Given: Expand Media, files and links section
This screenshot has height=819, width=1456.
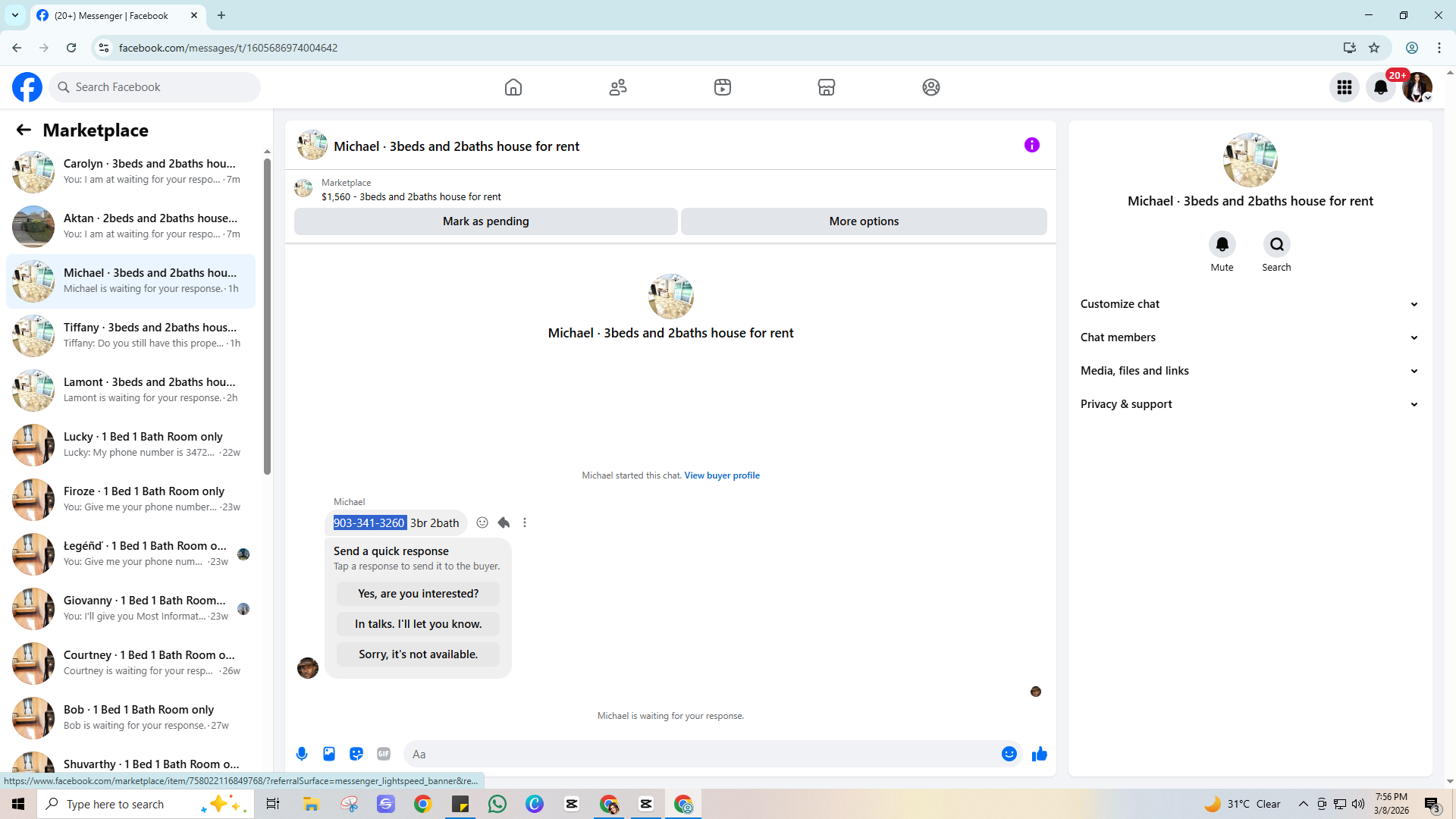Looking at the screenshot, I should point(1249,371).
